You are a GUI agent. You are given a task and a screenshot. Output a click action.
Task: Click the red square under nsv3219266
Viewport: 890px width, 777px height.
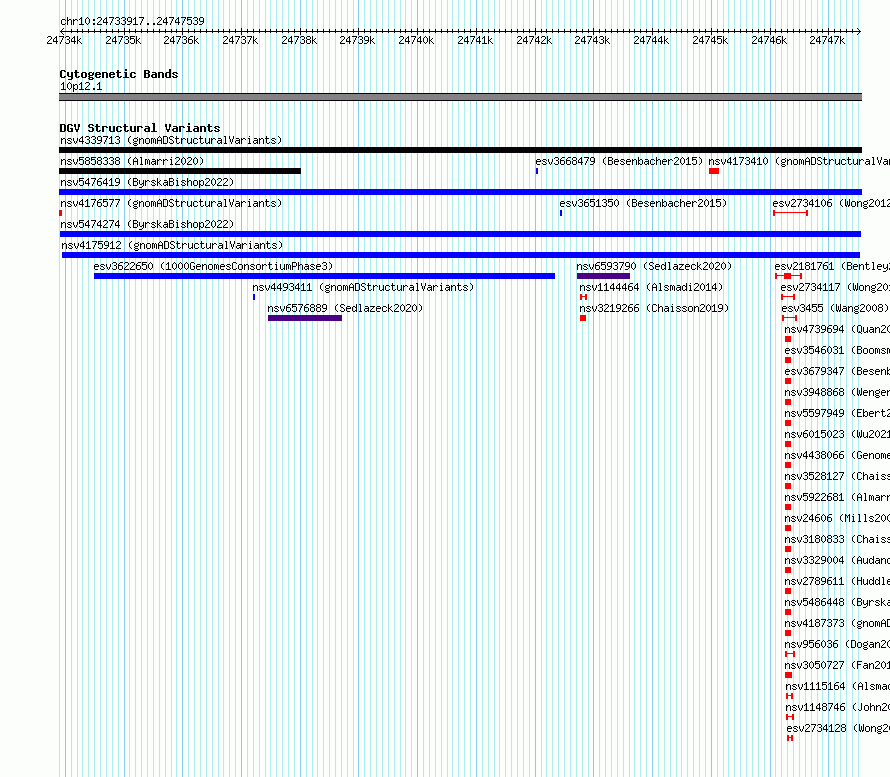pos(583,318)
